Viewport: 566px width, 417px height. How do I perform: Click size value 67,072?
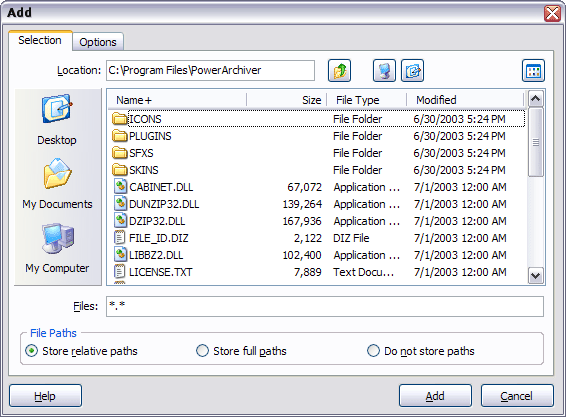(x=304, y=187)
